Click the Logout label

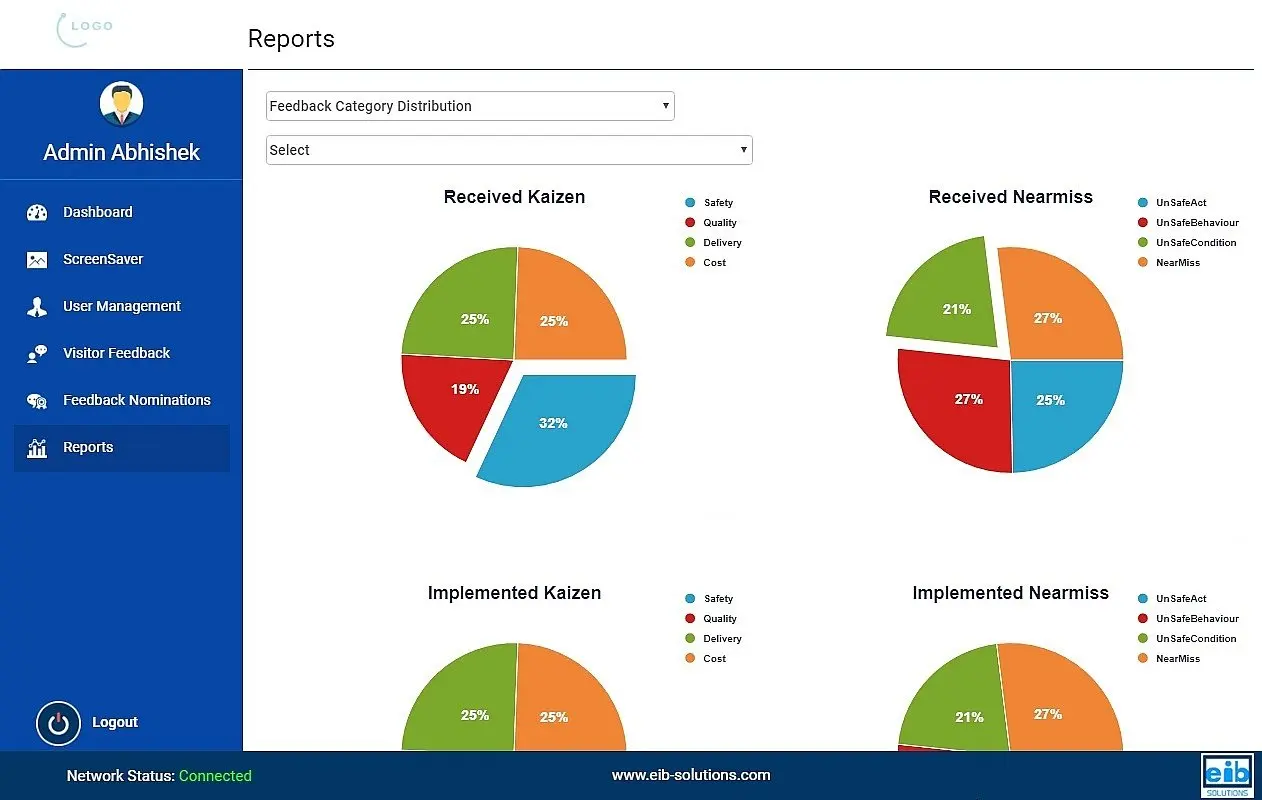[115, 722]
